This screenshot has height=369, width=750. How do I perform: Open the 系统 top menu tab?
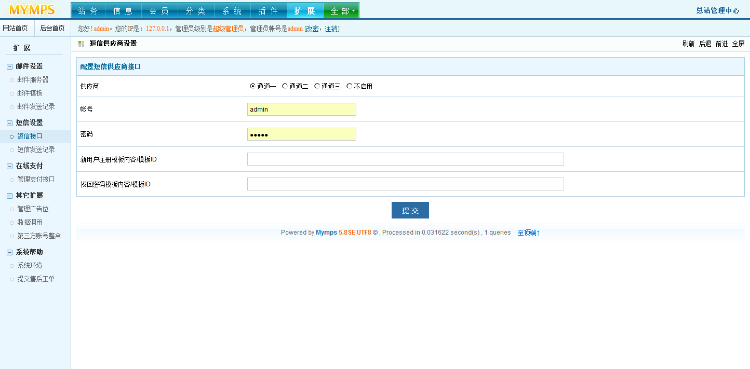coord(232,10)
